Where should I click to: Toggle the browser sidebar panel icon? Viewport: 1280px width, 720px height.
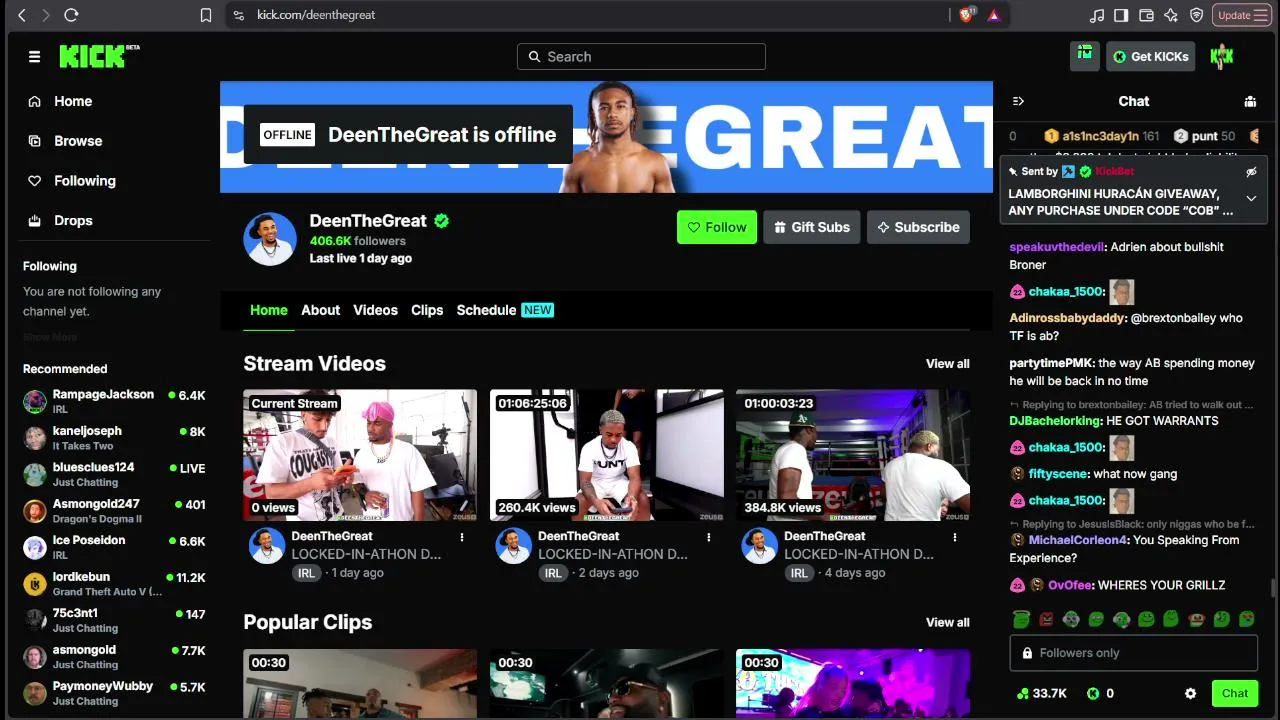(1121, 15)
